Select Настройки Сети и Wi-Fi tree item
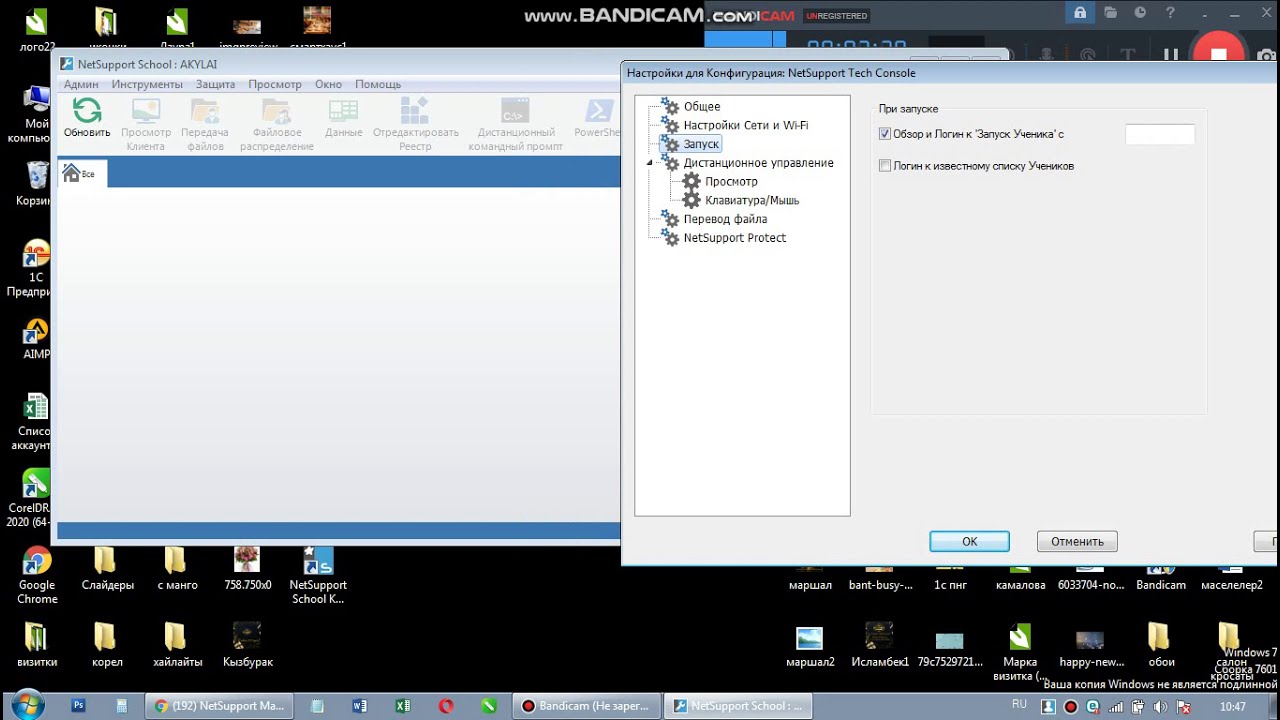 coord(746,126)
